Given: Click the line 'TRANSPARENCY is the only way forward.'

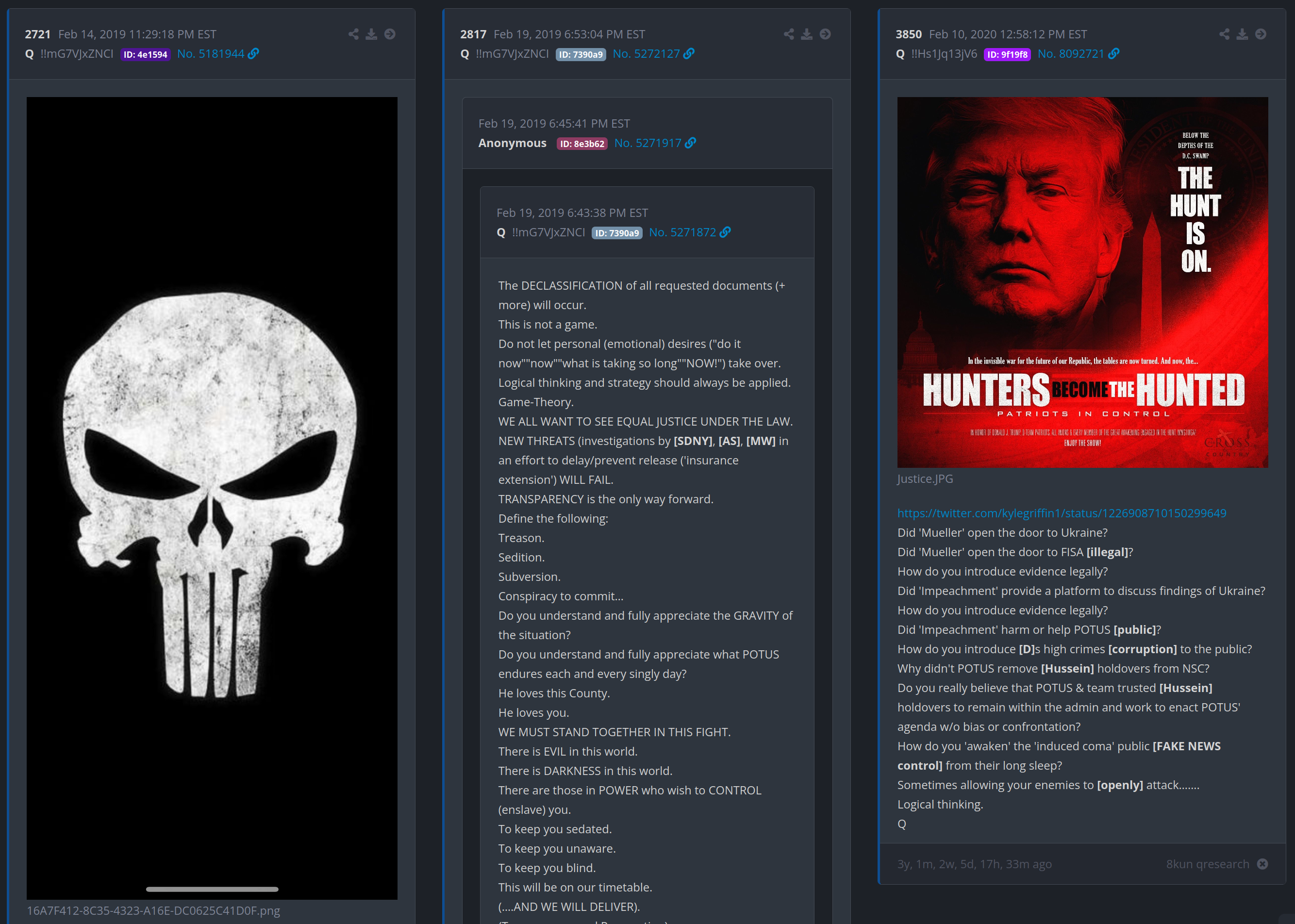Looking at the screenshot, I should (x=605, y=499).
